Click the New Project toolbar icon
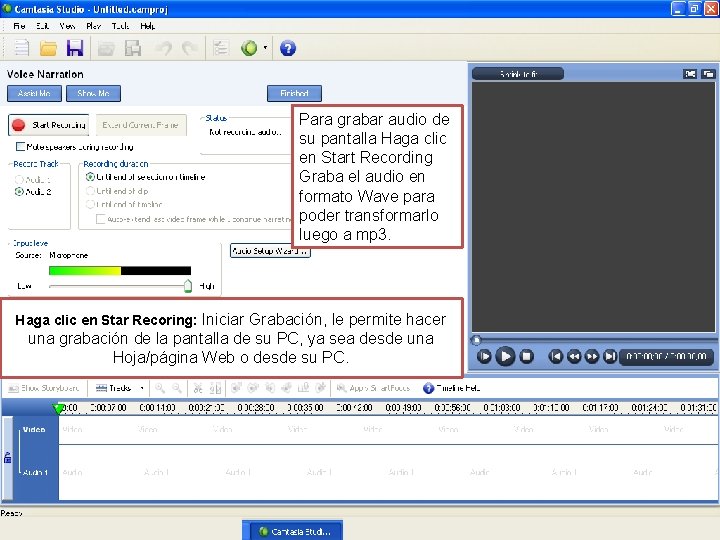Screen dimensions: 720x540 tap(21, 48)
